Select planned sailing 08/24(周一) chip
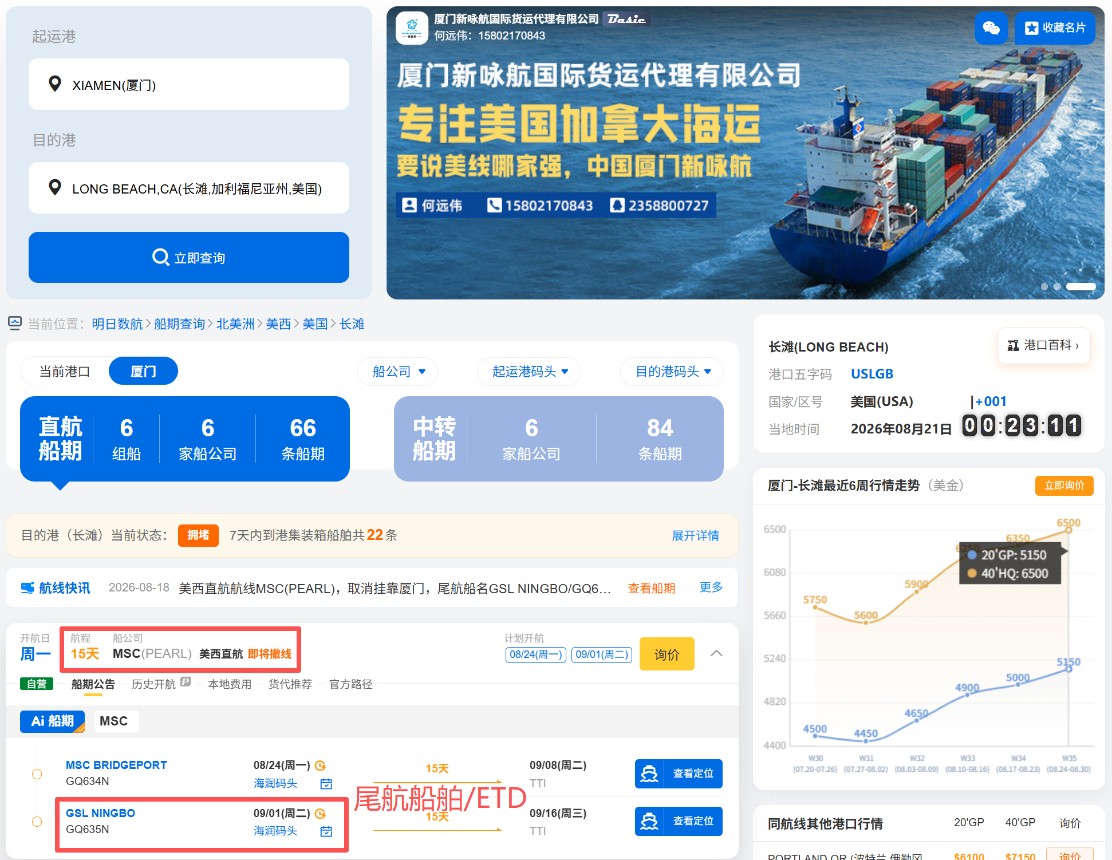This screenshot has width=1112, height=860. [x=535, y=654]
